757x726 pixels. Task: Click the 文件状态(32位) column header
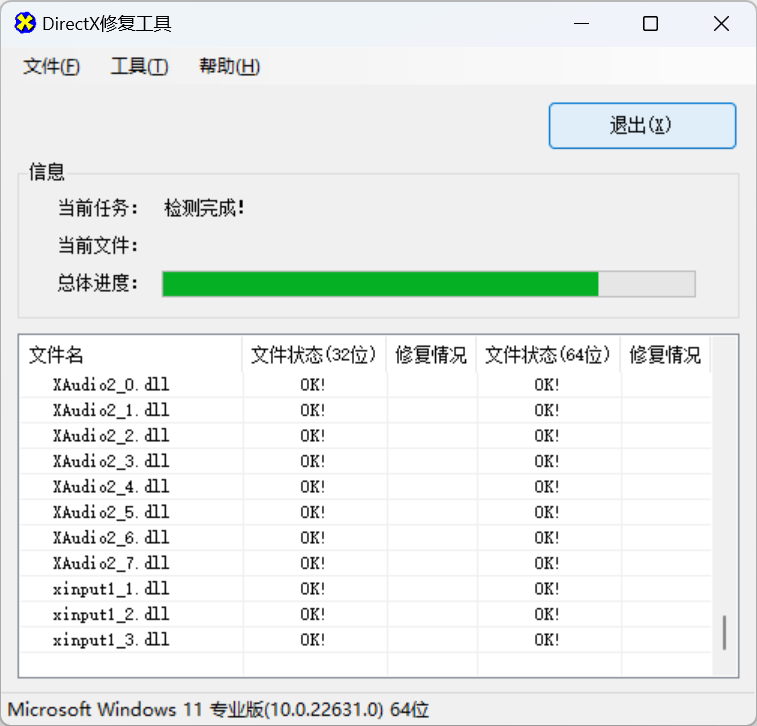314,355
